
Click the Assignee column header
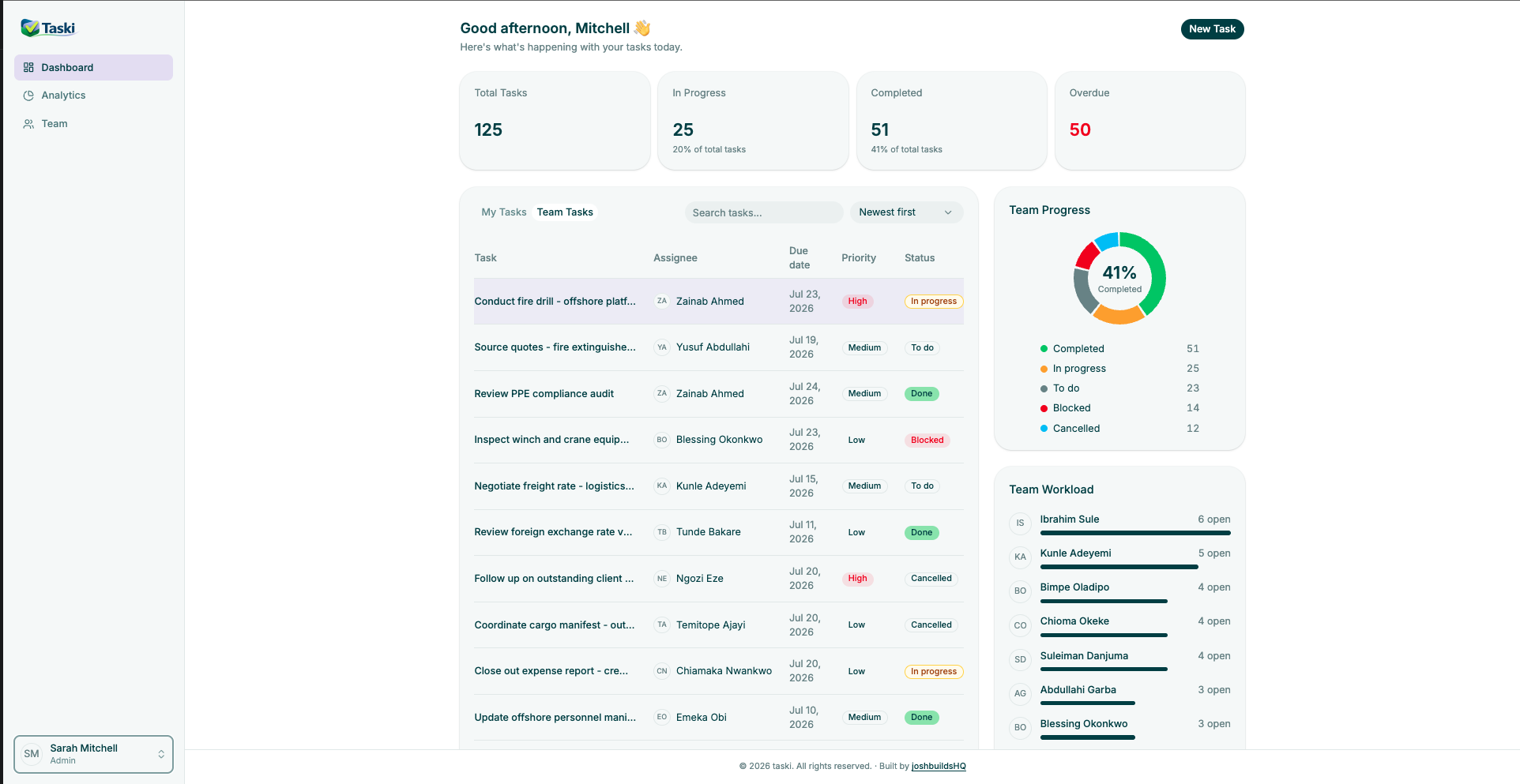tap(675, 258)
